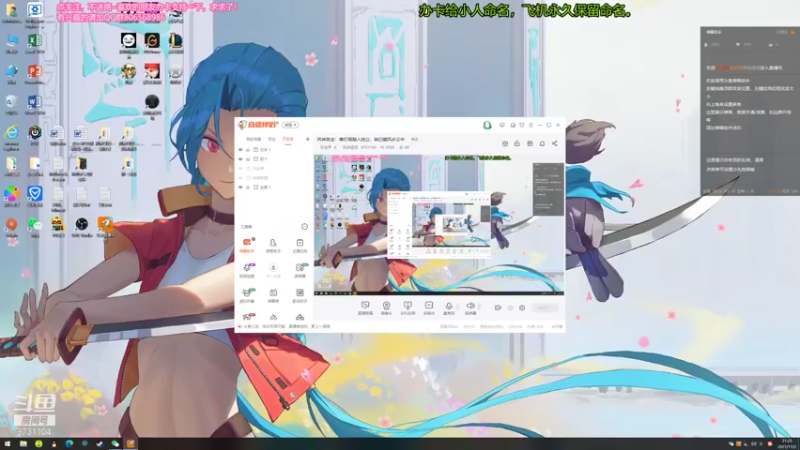This screenshot has width=800, height=450.
Task: Toggle visibility of the fourth dimmed source
Action: (x=240, y=178)
